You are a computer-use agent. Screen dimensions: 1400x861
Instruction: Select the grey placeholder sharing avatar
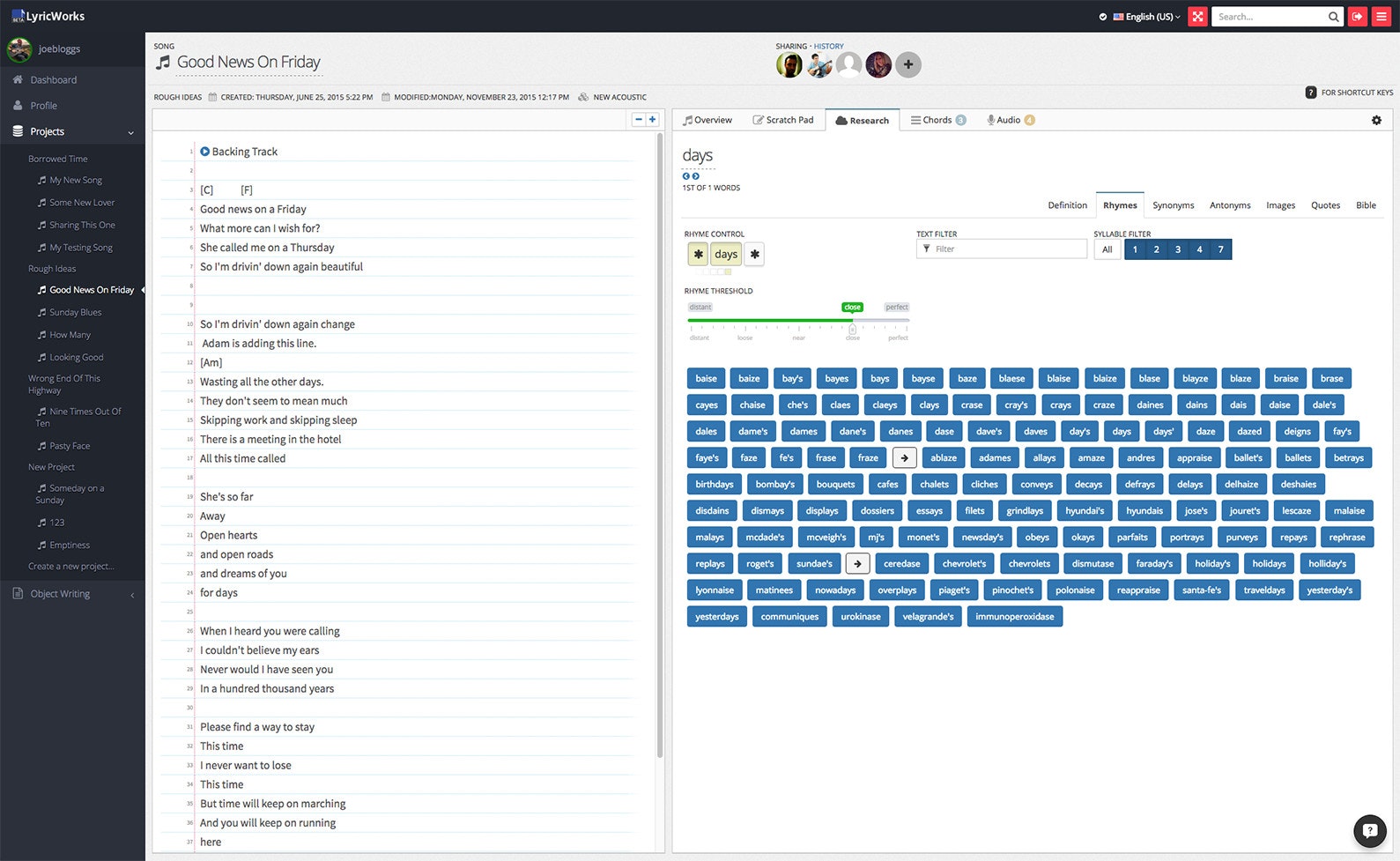[848, 64]
